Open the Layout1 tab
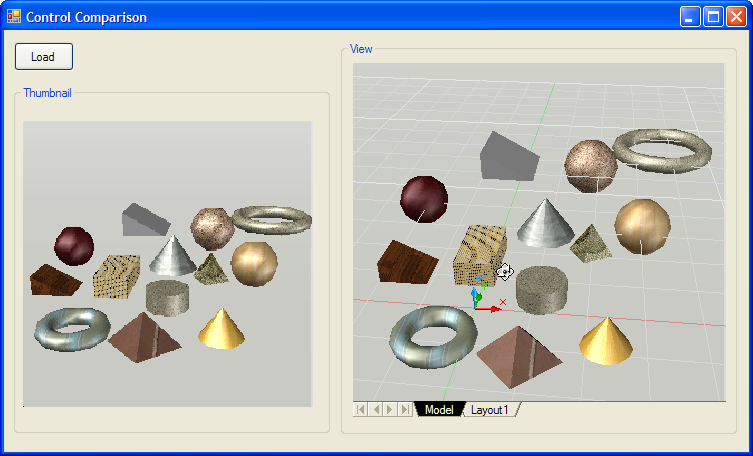Image resolution: width=753 pixels, height=456 pixels. coord(490,410)
